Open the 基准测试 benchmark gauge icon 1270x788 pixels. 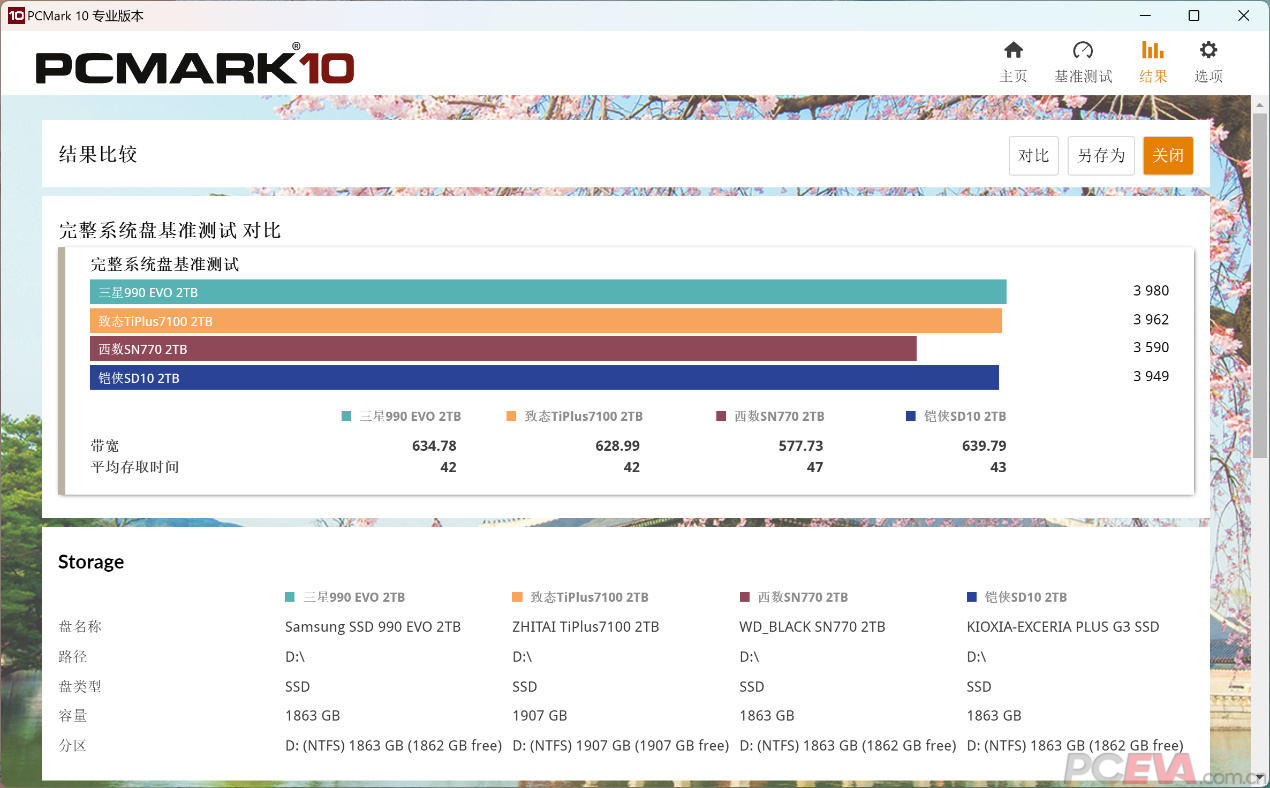pyautogui.click(x=1083, y=50)
